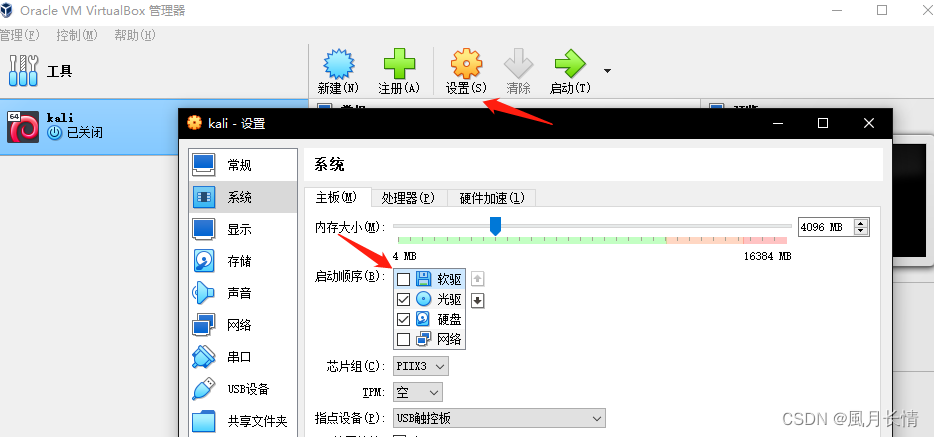Select the 光驱 optical disc icon in boot order

424,299
